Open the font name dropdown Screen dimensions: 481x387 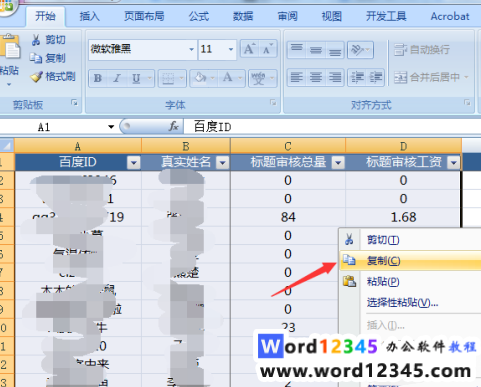[191, 49]
